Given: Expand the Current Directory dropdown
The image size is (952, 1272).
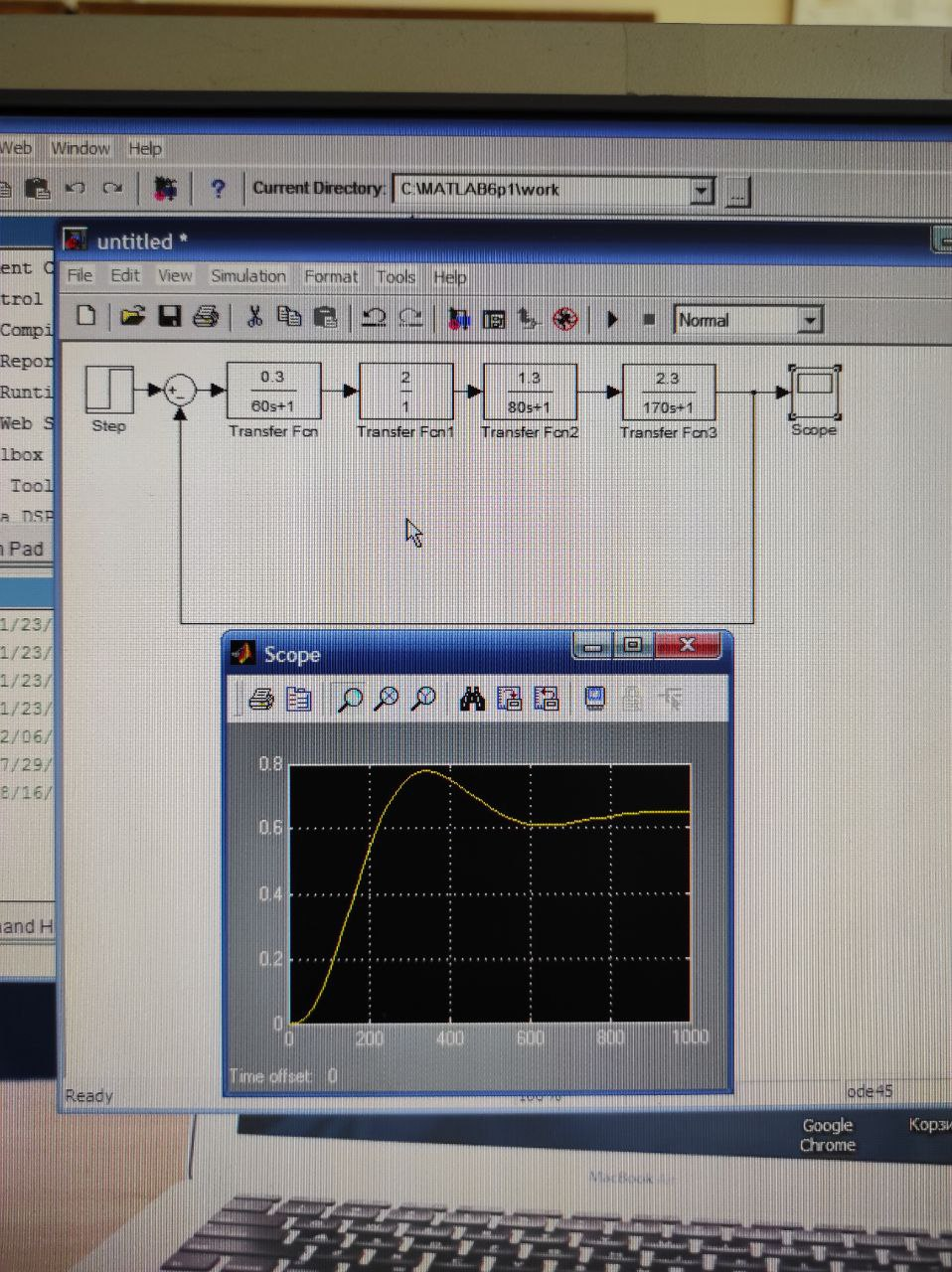Looking at the screenshot, I should [x=702, y=190].
